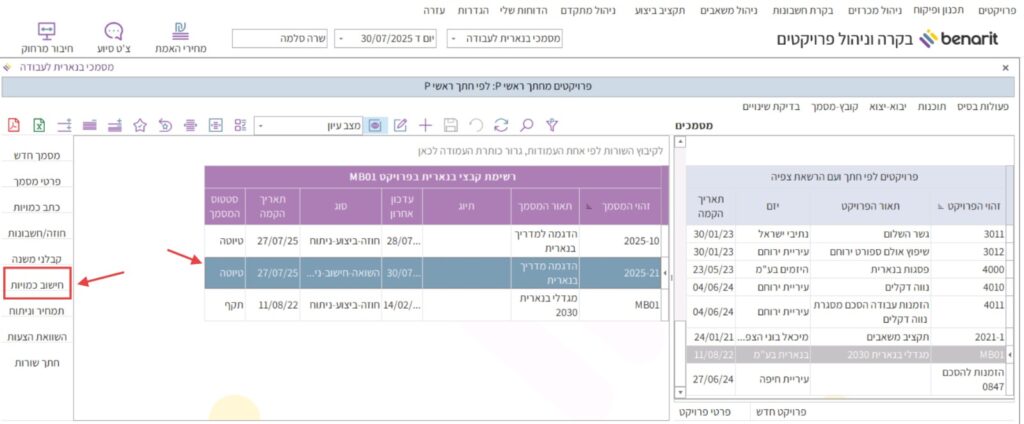Viewport: 1024px width, 424px height.
Task: Open the date dropdown showing 30/07/2025
Action: [x=341, y=38]
